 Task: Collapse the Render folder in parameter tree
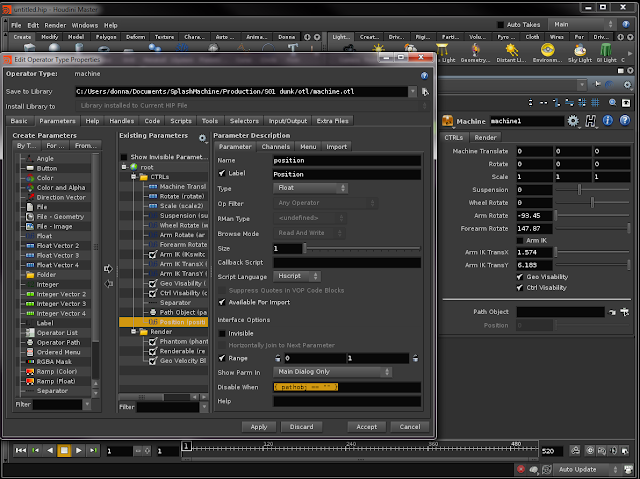[x=133, y=332]
